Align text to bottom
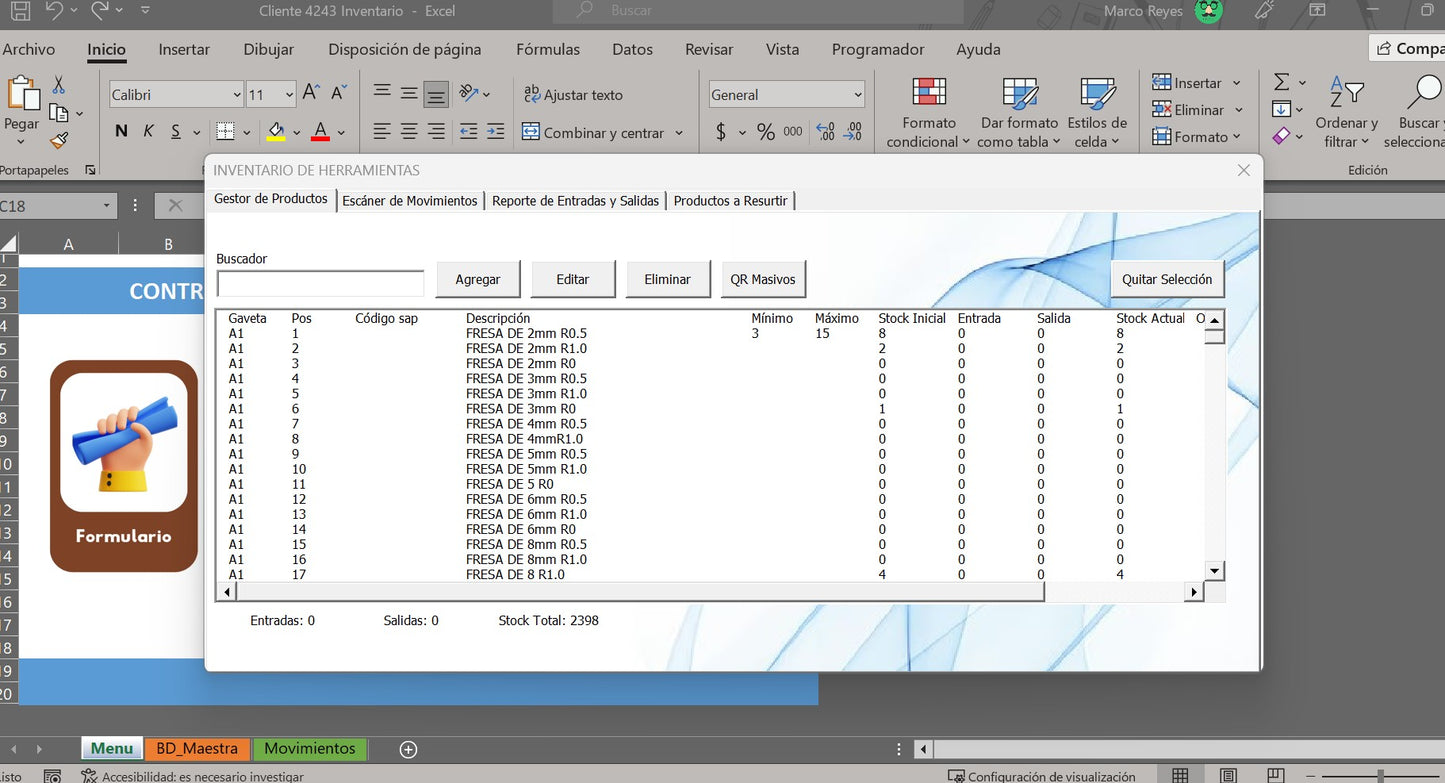Screen dimensions: 1445x783 click(436, 95)
